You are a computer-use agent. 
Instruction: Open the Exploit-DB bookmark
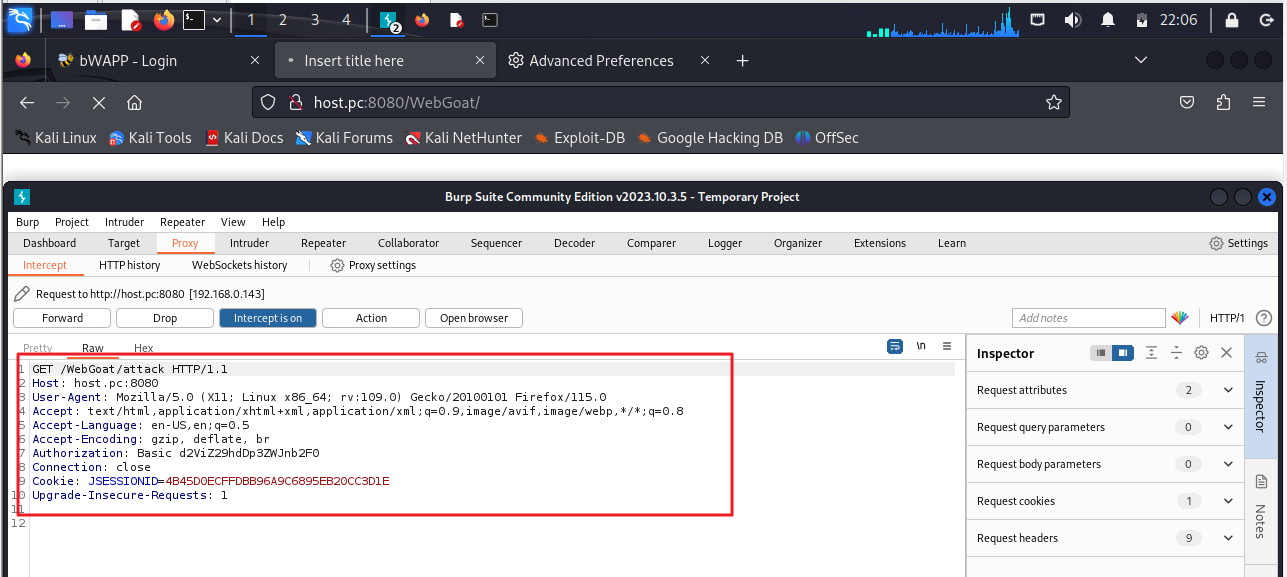579,138
